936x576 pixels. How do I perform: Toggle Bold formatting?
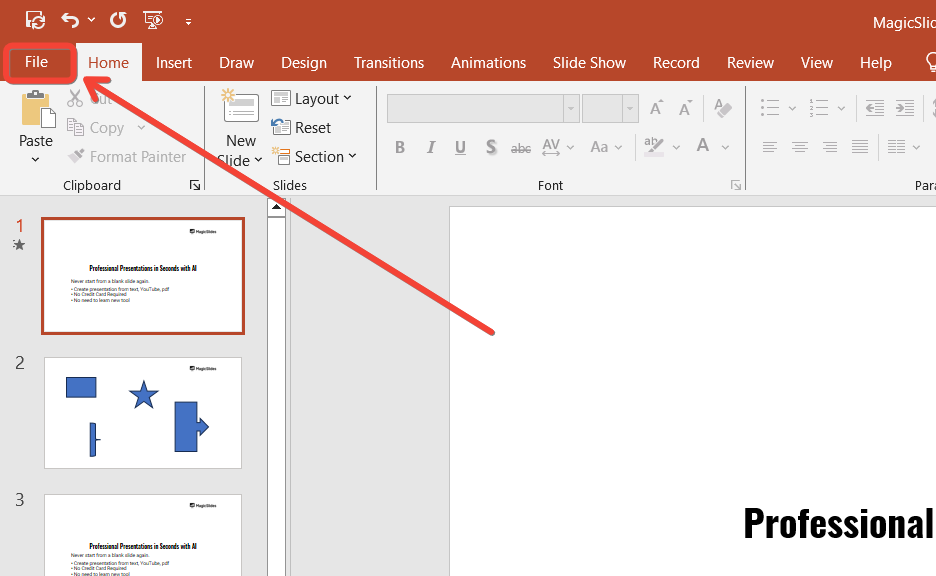pyautogui.click(x=400, y=147)
